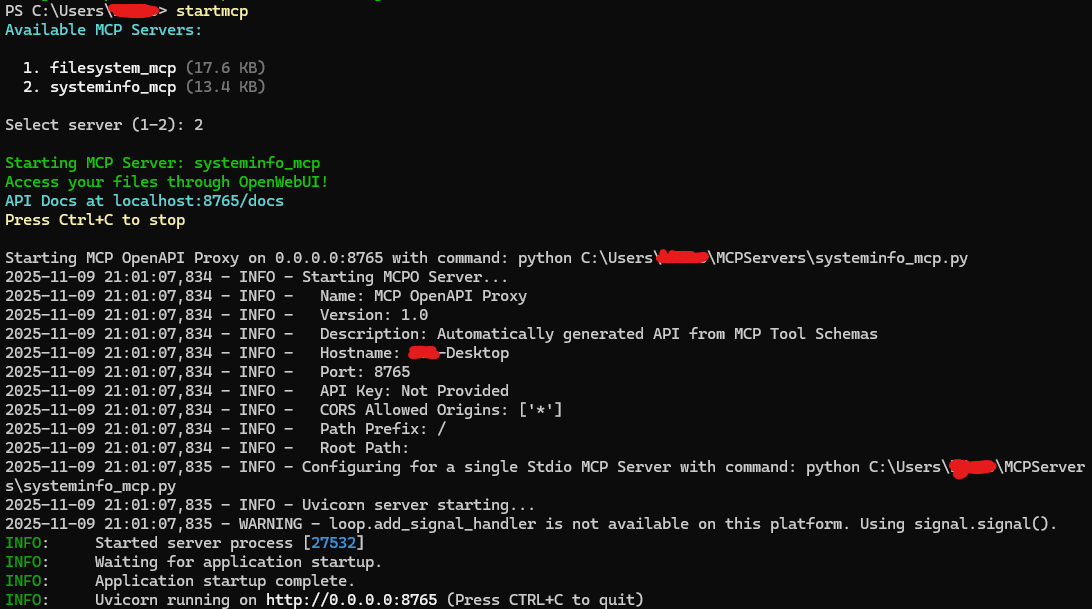Click the 'Available MCP Servers:' heading
1092x609 pixels.
(x=103, y=30)
